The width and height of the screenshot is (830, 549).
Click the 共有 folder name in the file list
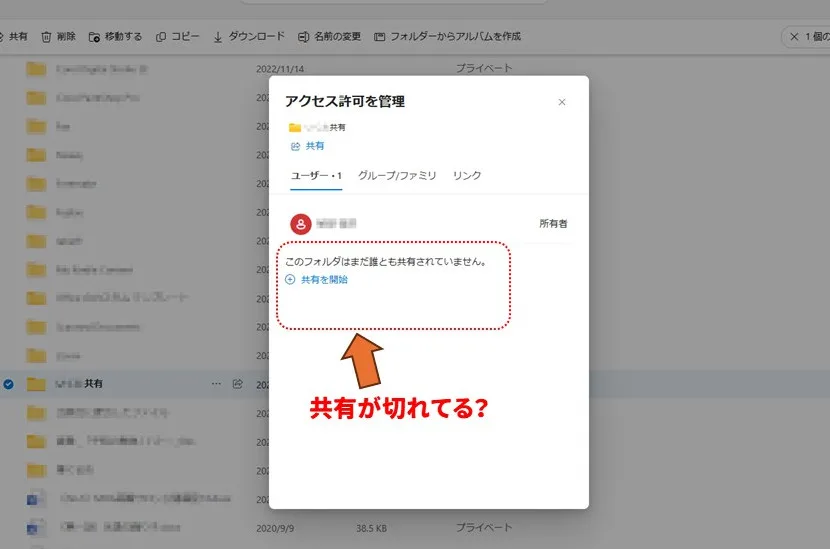coord(79,384)
